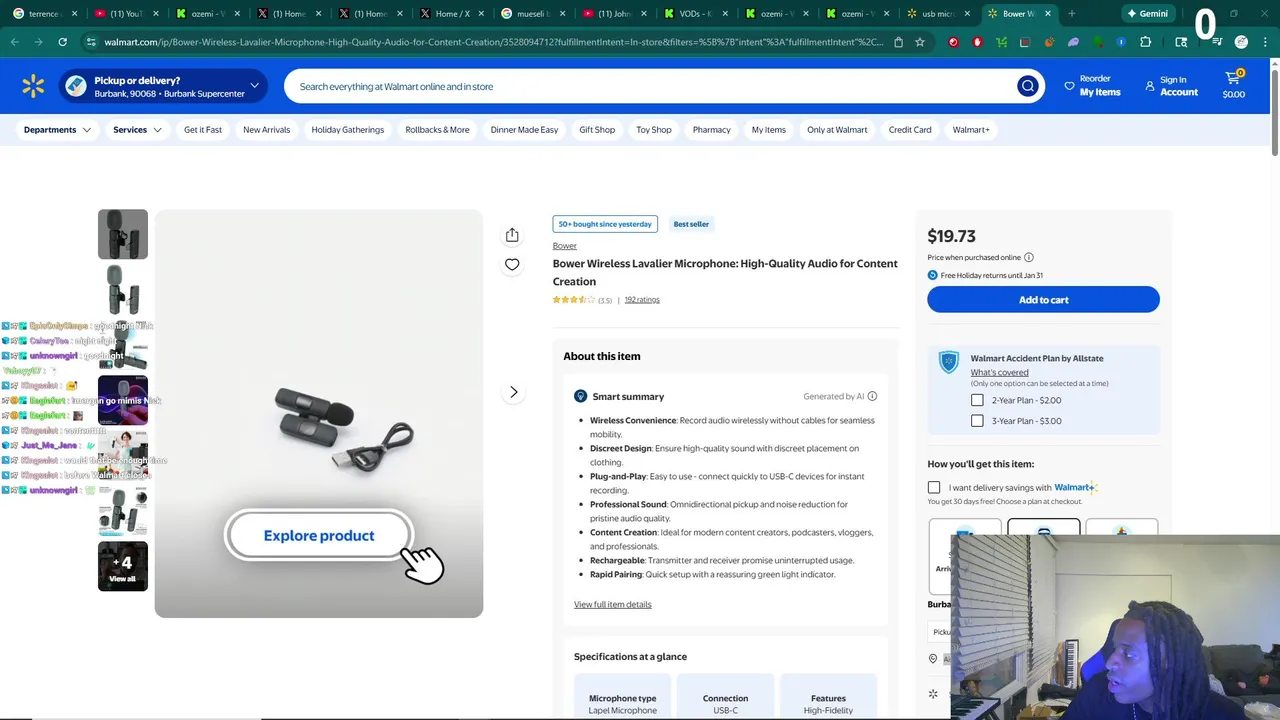Screen dimensions: 1280x720
Task: Click View full item details link
Action: click(612, 604)
